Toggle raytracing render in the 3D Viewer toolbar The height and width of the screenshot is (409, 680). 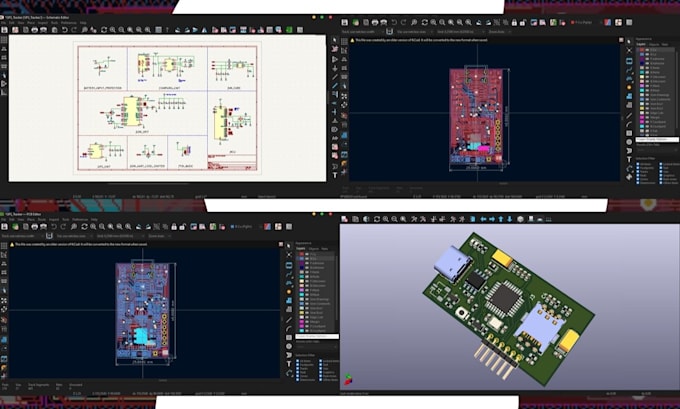(x=366, y=219)
